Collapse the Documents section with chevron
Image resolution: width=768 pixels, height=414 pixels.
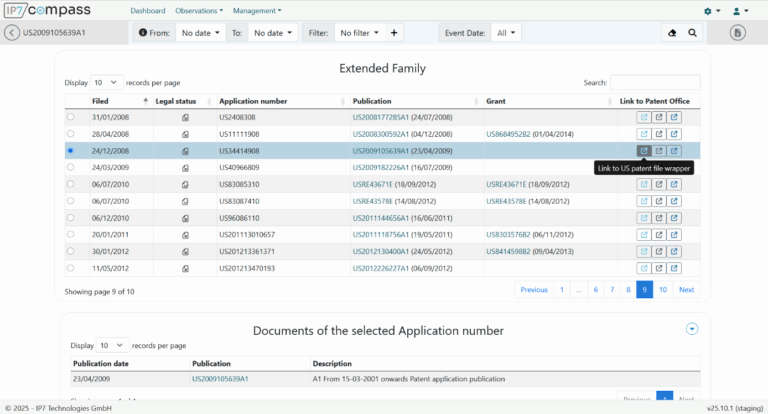click(x=691, y=329)
